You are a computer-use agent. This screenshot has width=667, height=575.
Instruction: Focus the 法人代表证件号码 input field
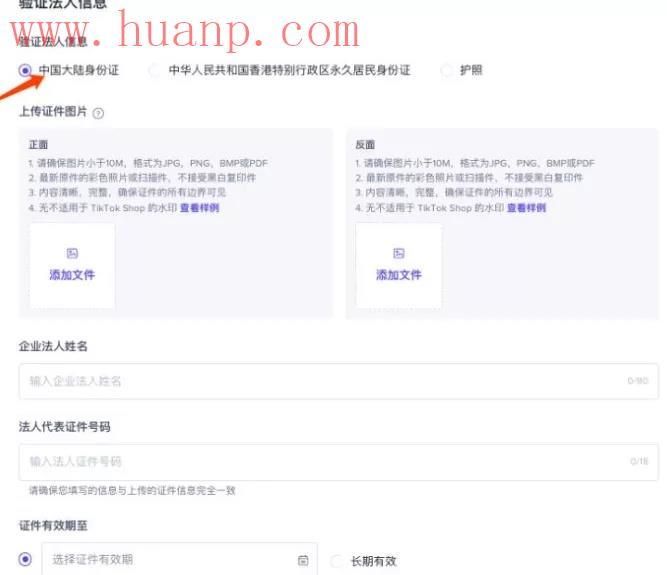[339, 462]
